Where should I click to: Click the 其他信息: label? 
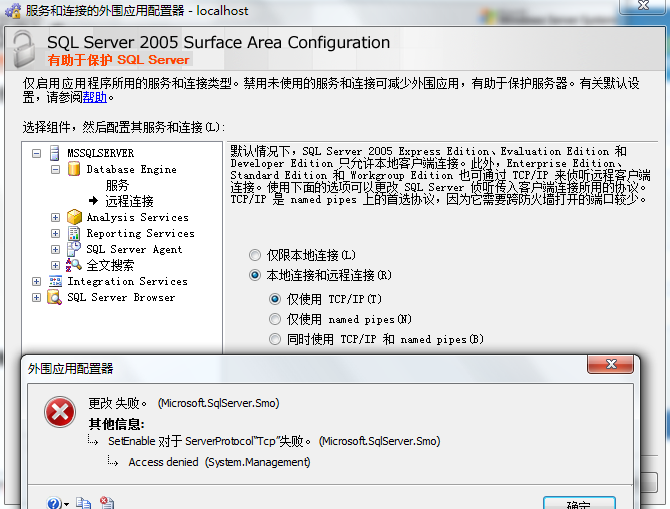116,424
